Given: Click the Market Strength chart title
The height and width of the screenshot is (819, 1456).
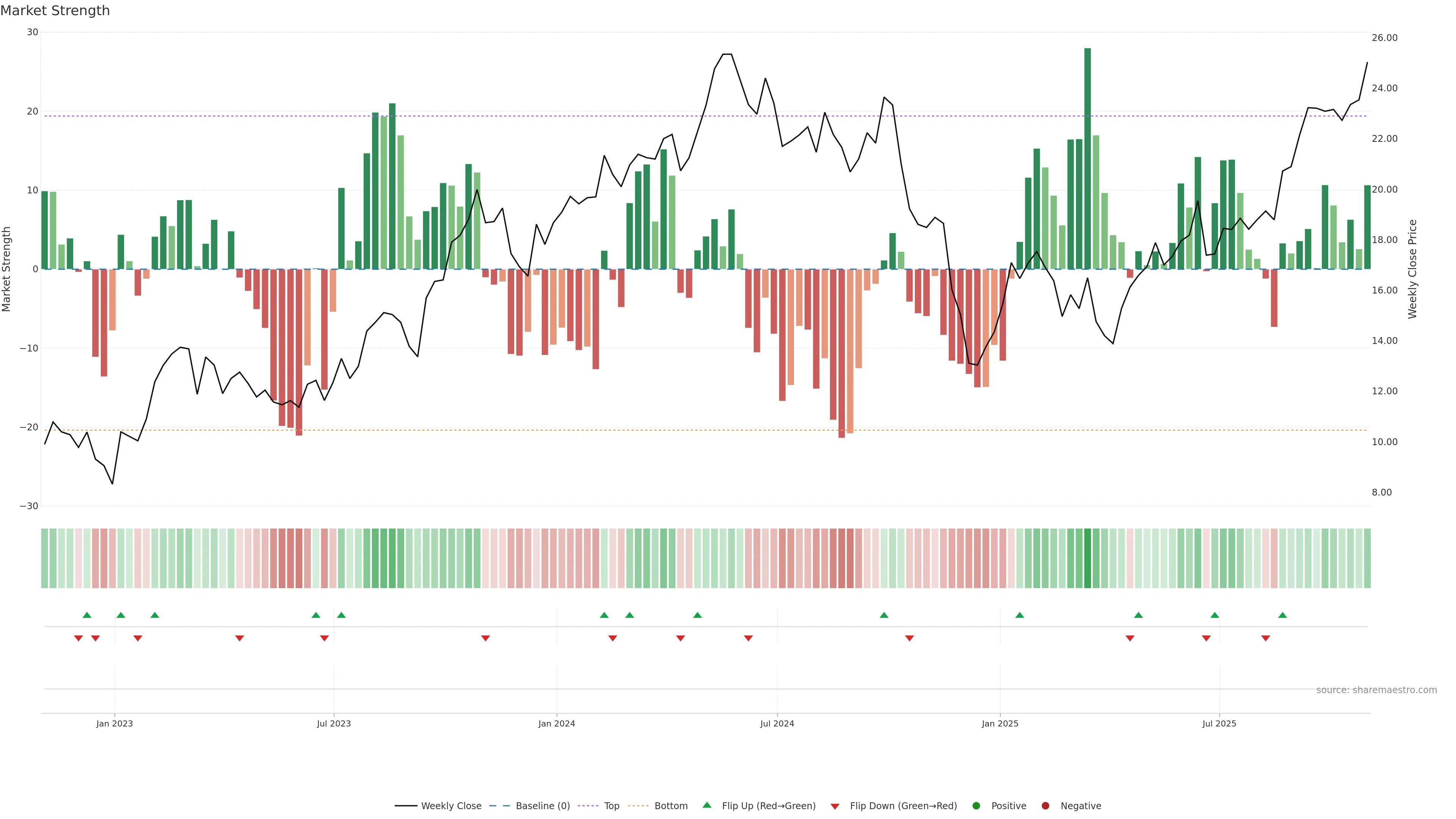Looking at the screenshot, I should (55, 11).
